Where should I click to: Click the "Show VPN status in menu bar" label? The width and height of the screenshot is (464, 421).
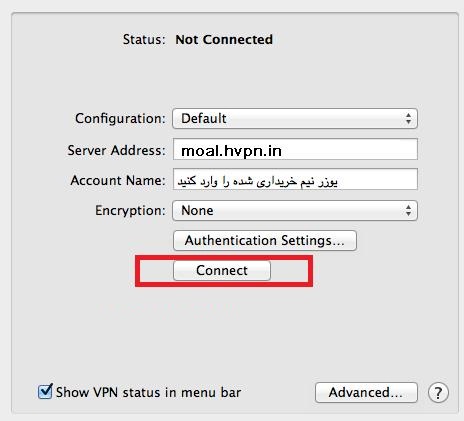pos(148,392)
